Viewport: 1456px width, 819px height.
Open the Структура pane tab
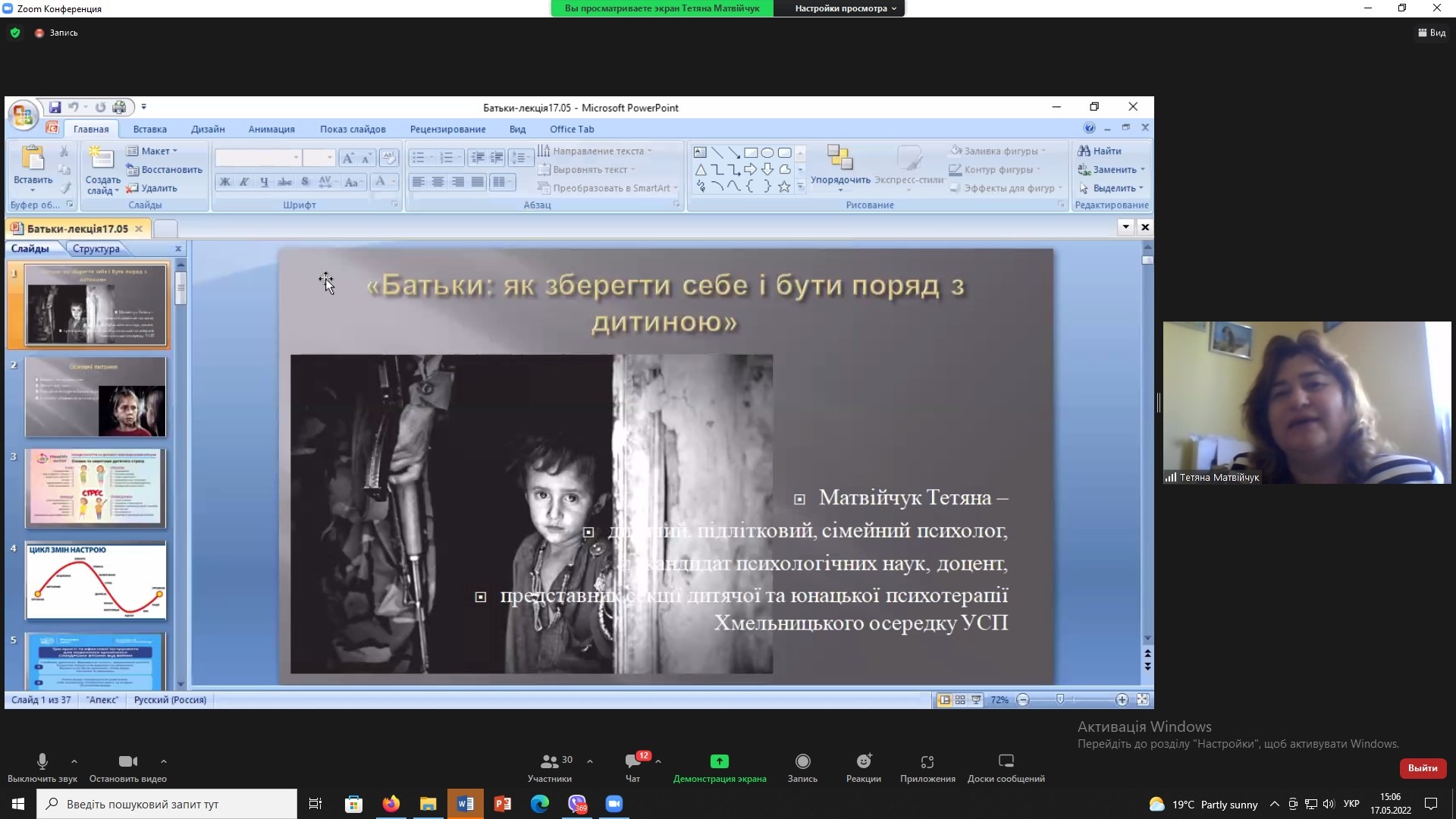96,249
